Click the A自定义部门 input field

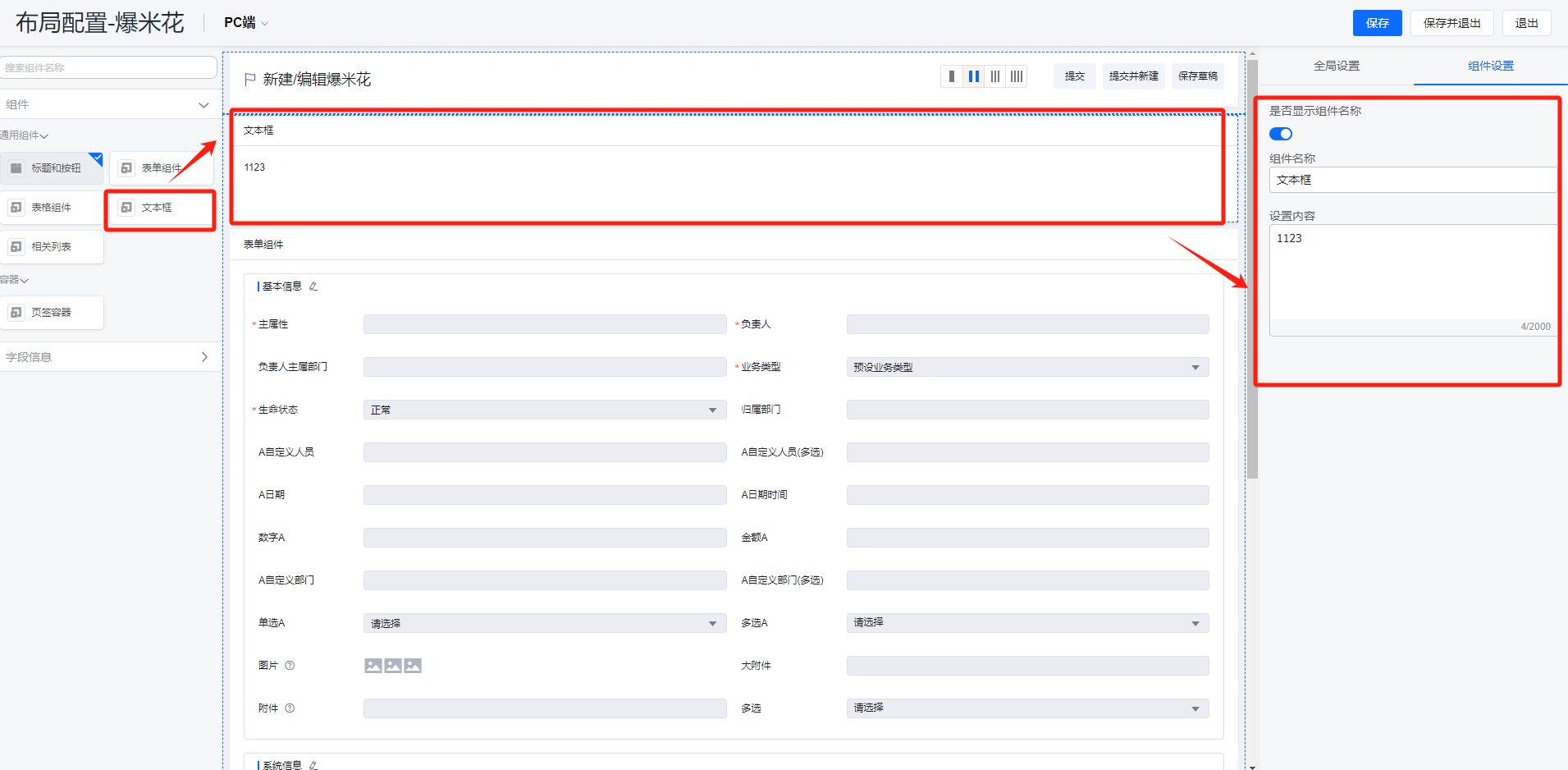545,580
